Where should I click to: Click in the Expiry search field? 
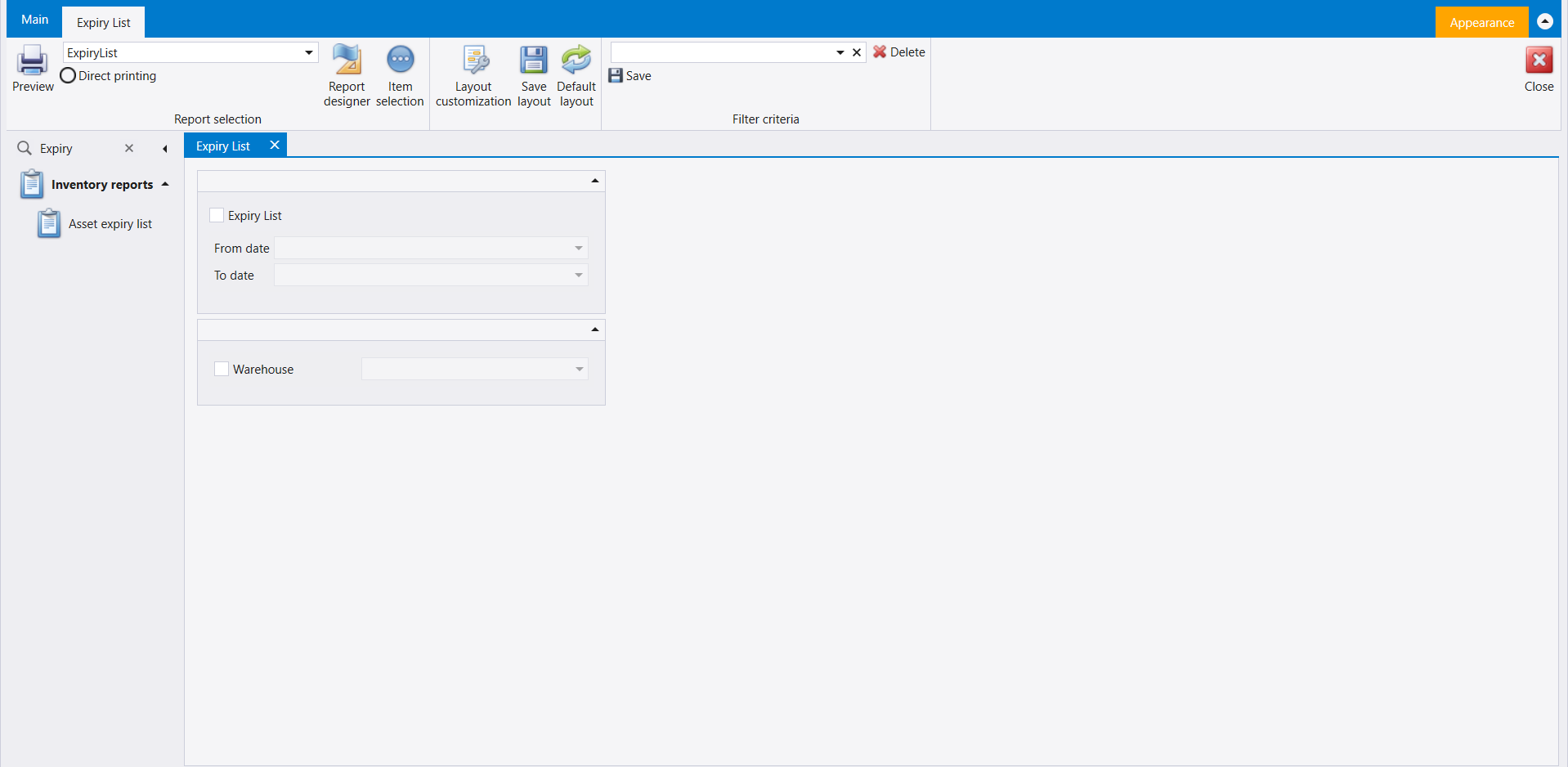tap(78, 148)
